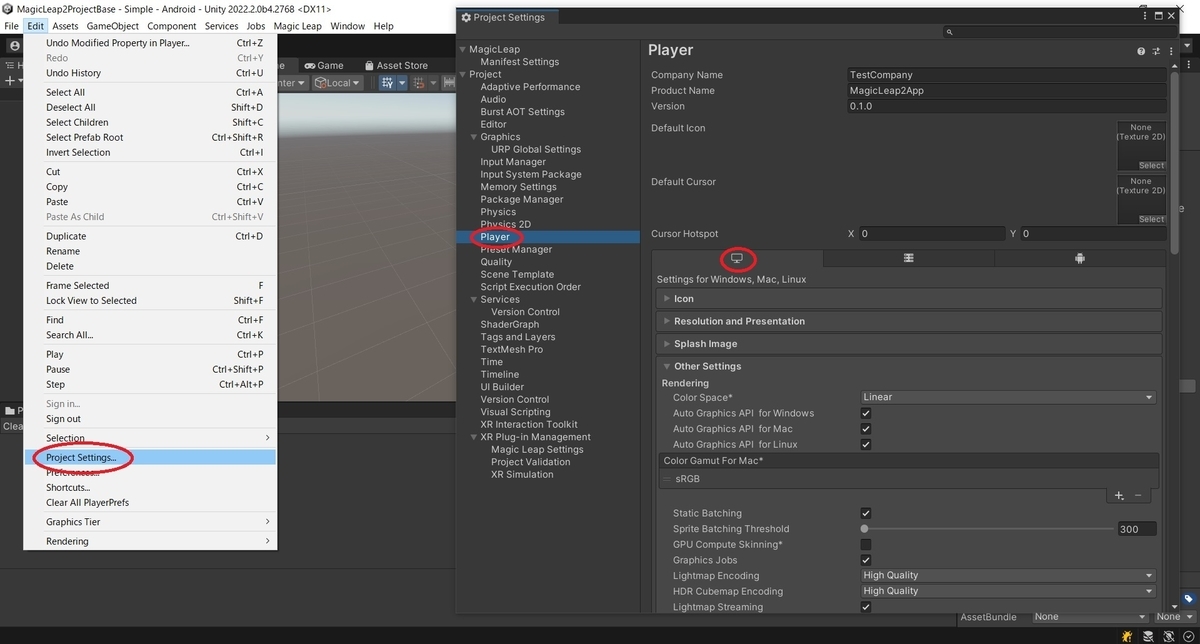
Task: Enable GPU Compute Skinning checkbox
Action: pyautogui.click(x=866, y=544)
